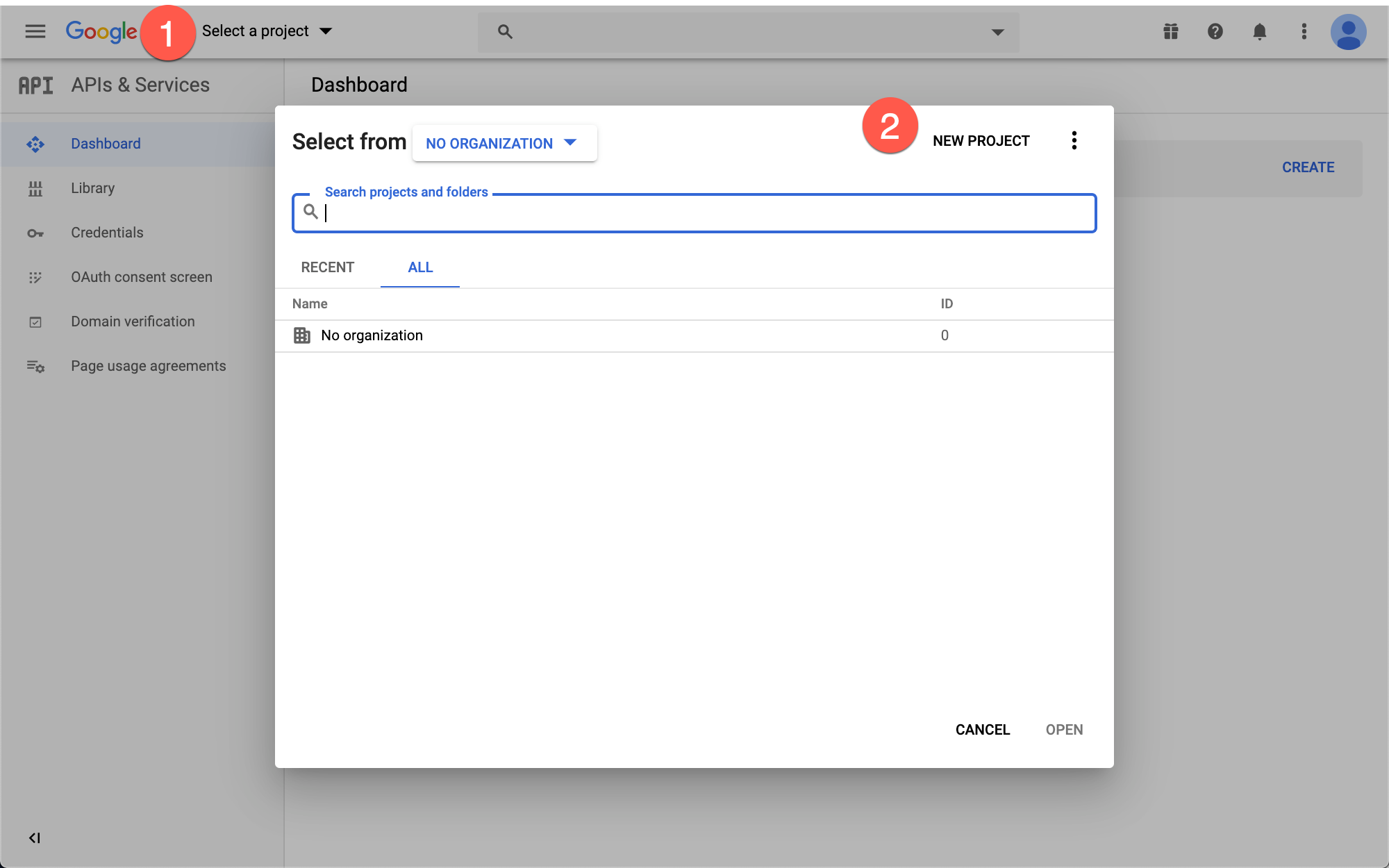Go to OAuth consent screen
Viewport: 1389px width, 868px height.
pyautogui.click(x=141, y=277)
